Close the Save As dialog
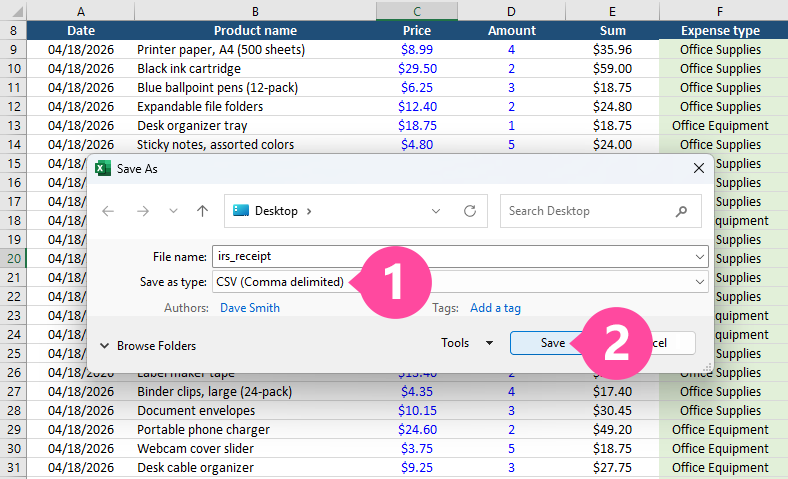The image size is (788, 479). pyautogui.click(x=699, y=169)
